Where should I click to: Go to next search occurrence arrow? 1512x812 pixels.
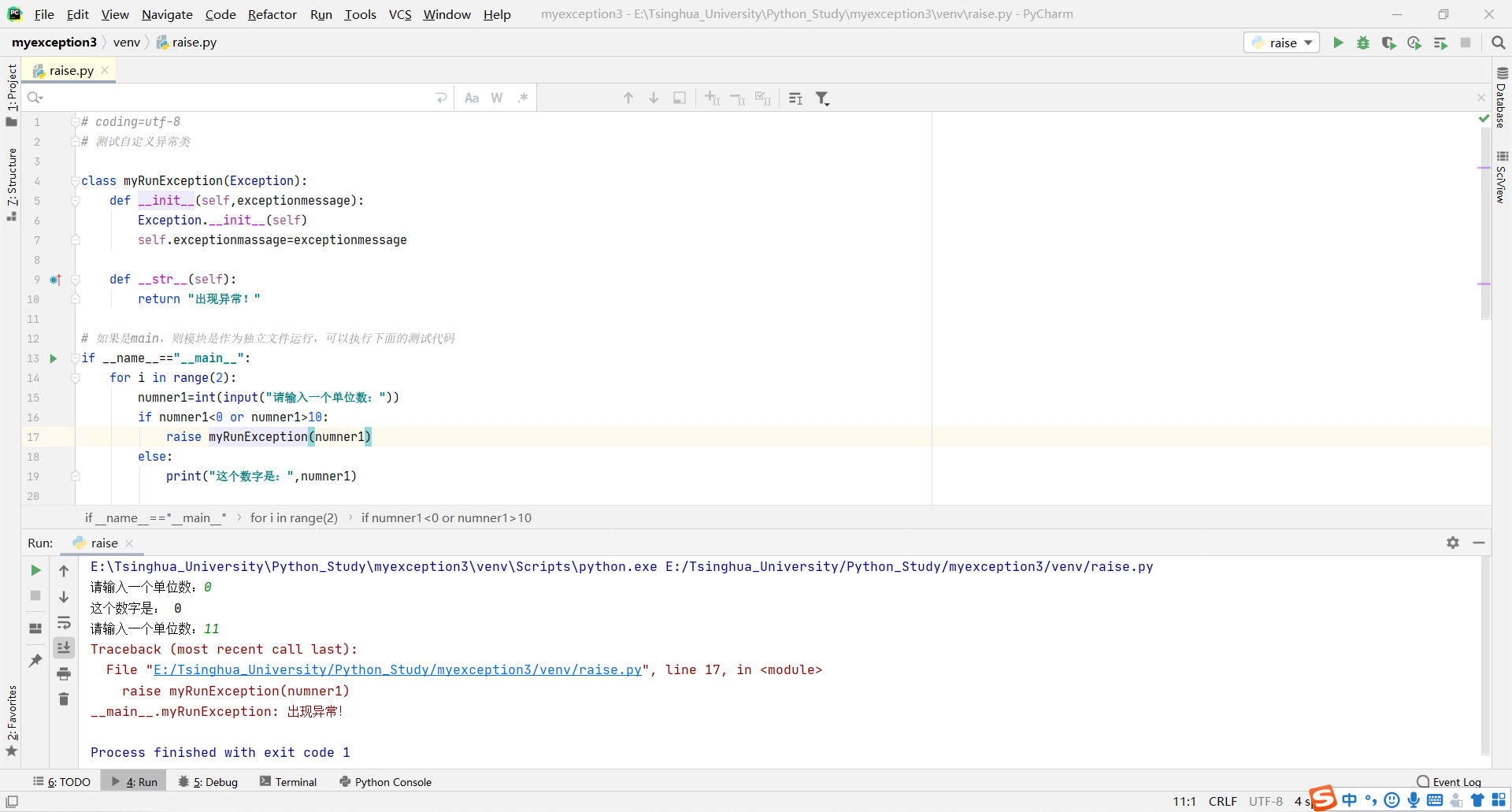click(654, 98)
